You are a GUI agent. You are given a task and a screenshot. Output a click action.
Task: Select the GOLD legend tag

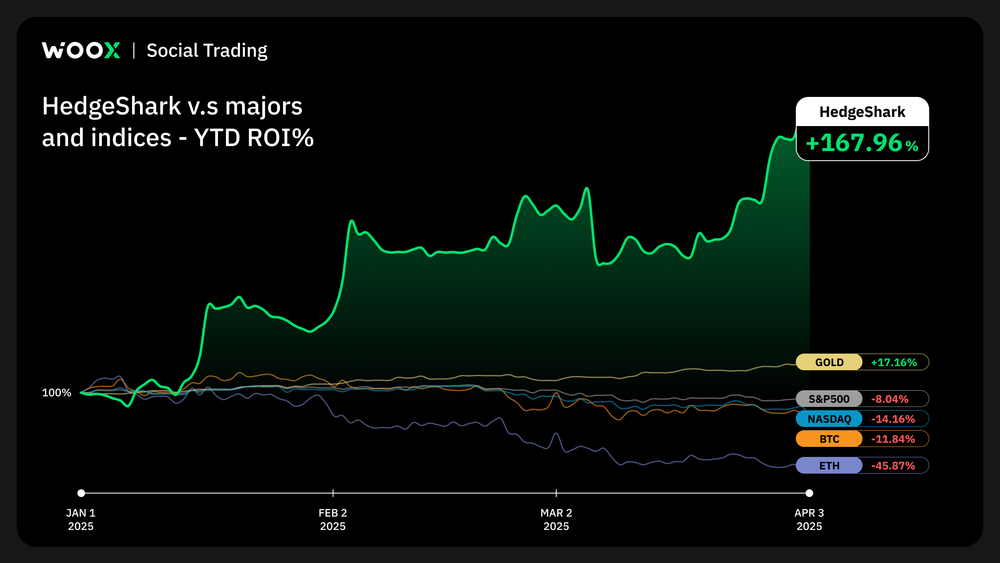coord(829,362)
